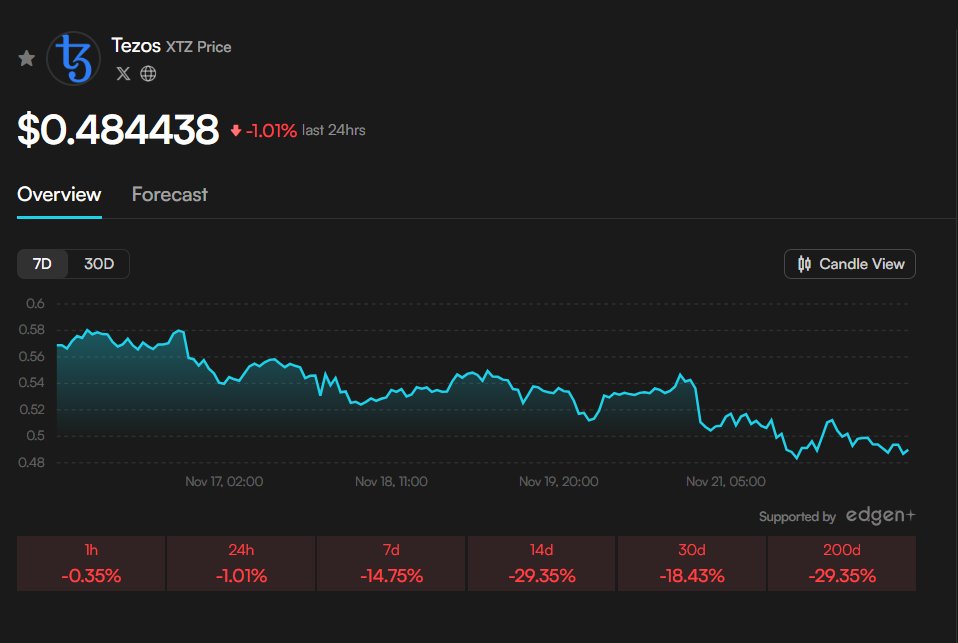Select the Overview tab
The image size is (958, 643).
[58, 194]
